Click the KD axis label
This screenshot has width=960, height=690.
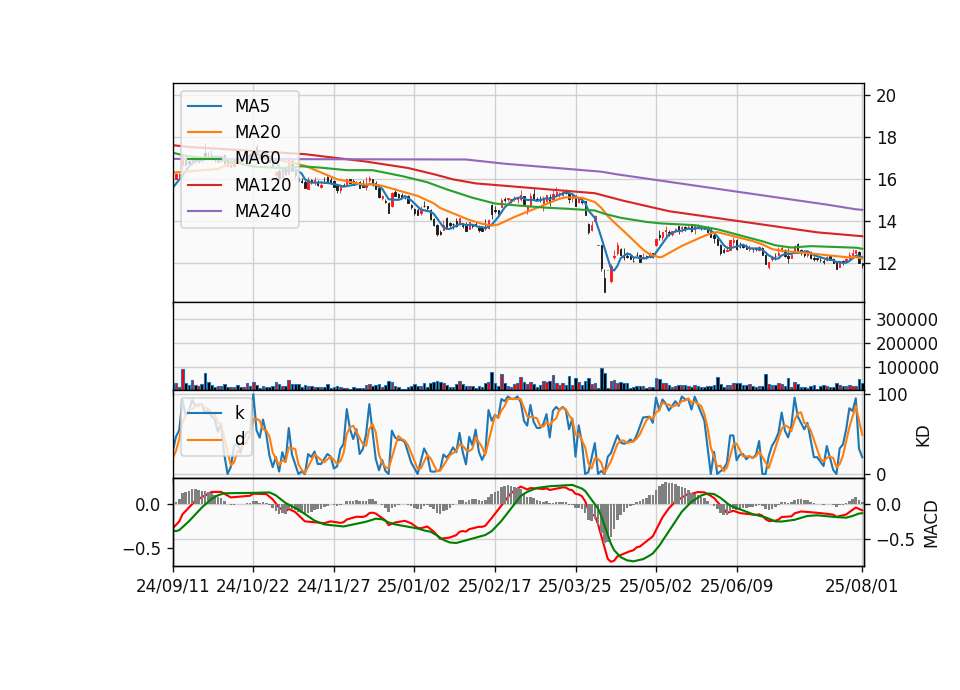(923, 437)
